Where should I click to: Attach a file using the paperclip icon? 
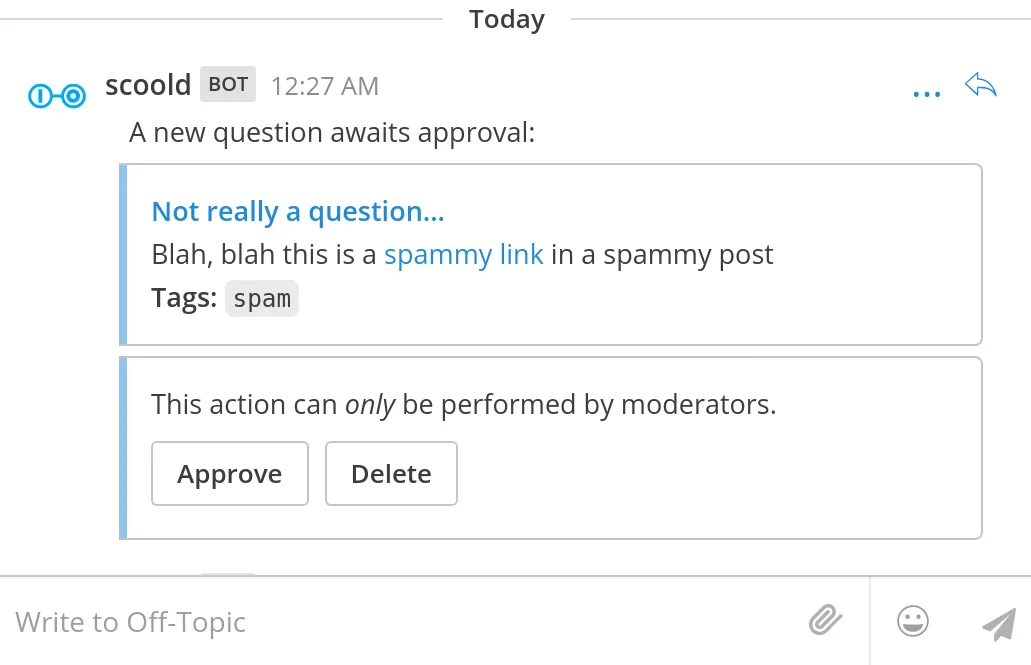click(824, 621)
